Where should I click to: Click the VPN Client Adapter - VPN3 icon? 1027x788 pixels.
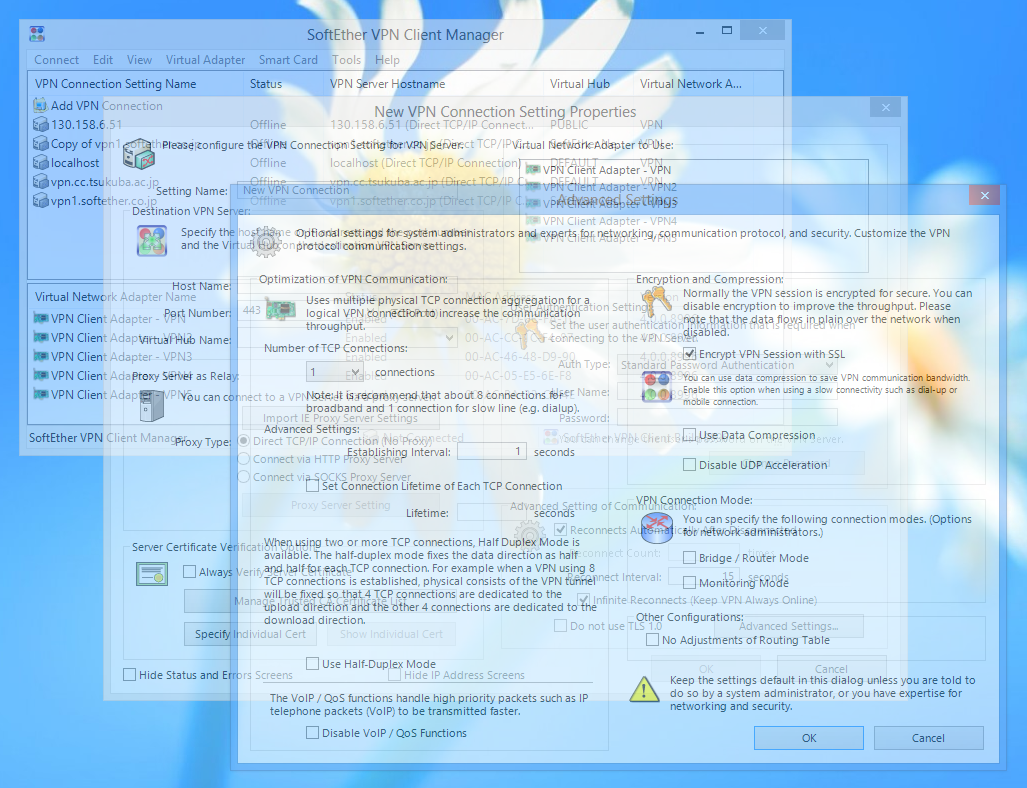point(41,356)
